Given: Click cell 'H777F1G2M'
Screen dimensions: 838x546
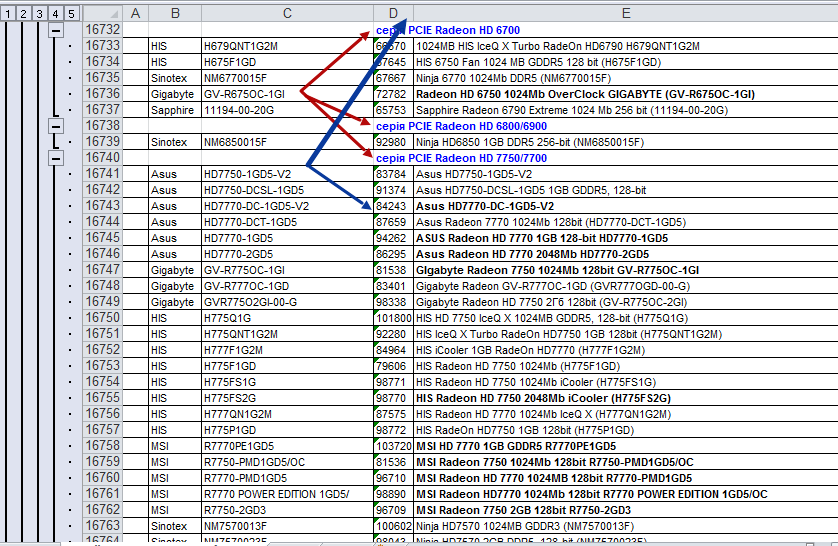Looking at the screenshot, I should pos(288,350).
